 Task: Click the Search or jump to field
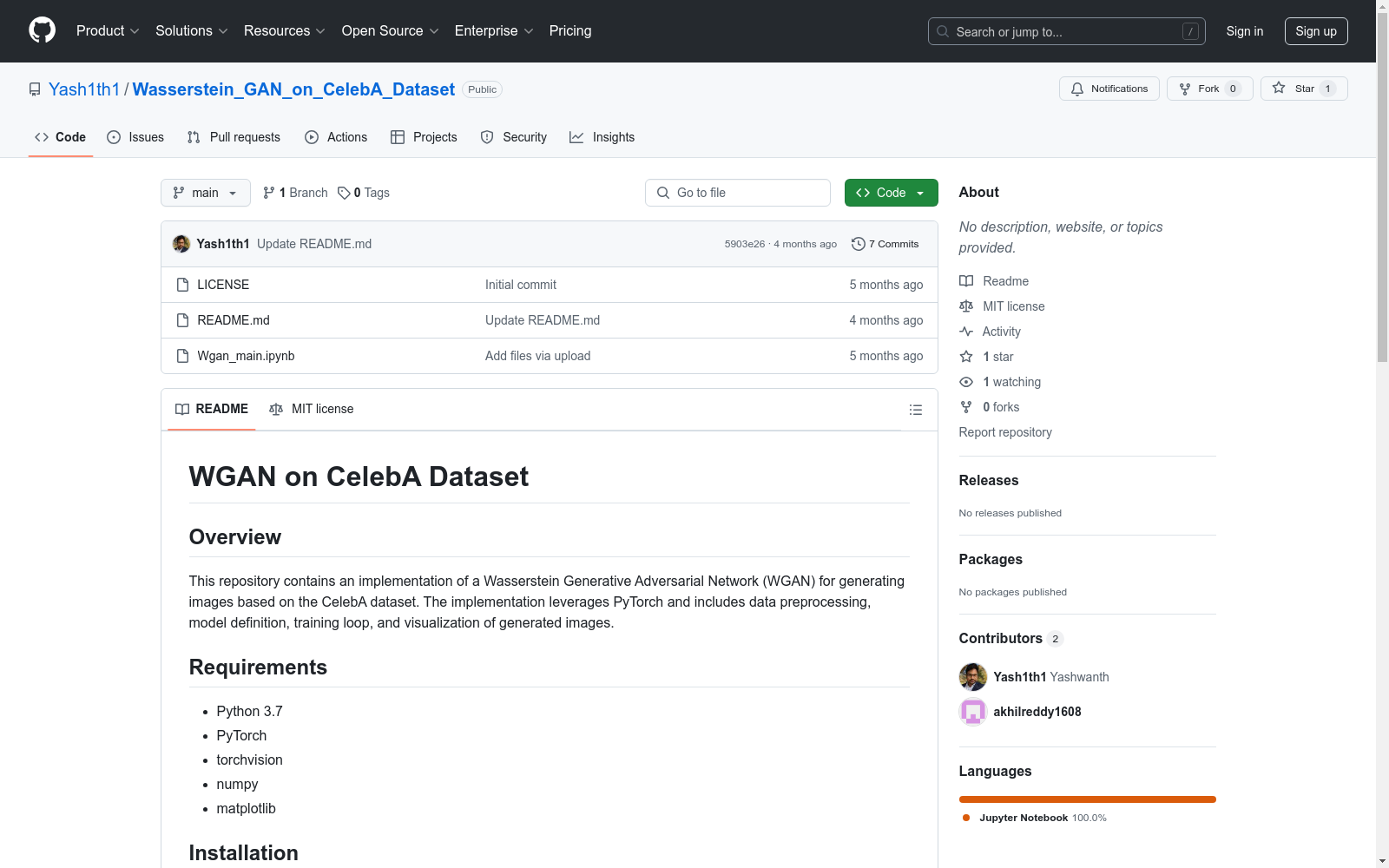click(x=1066, y=31)
